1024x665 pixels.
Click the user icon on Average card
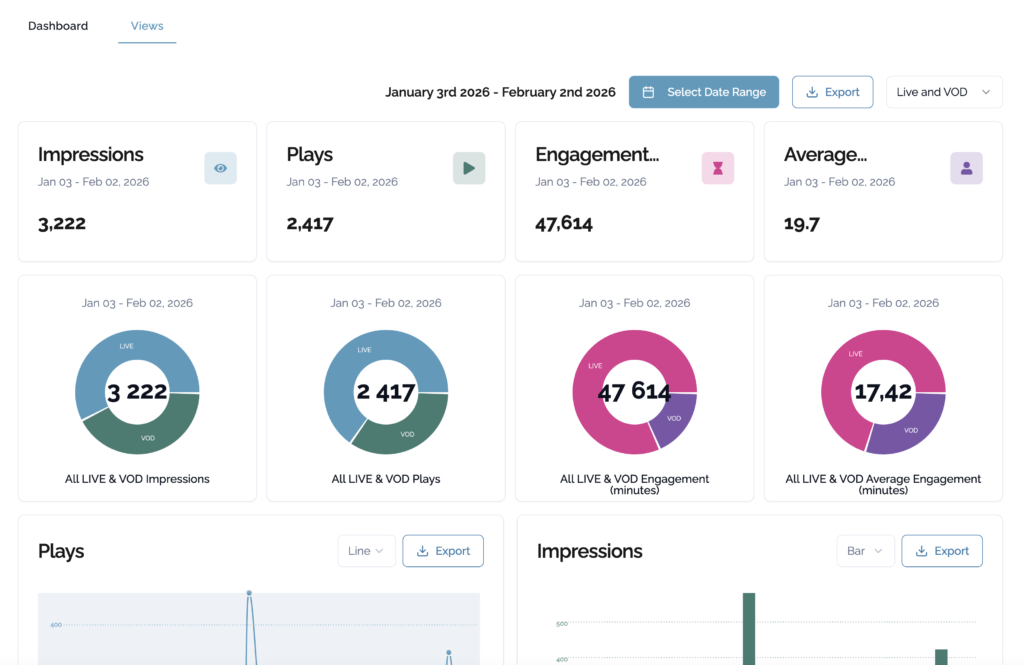[966, 168]
